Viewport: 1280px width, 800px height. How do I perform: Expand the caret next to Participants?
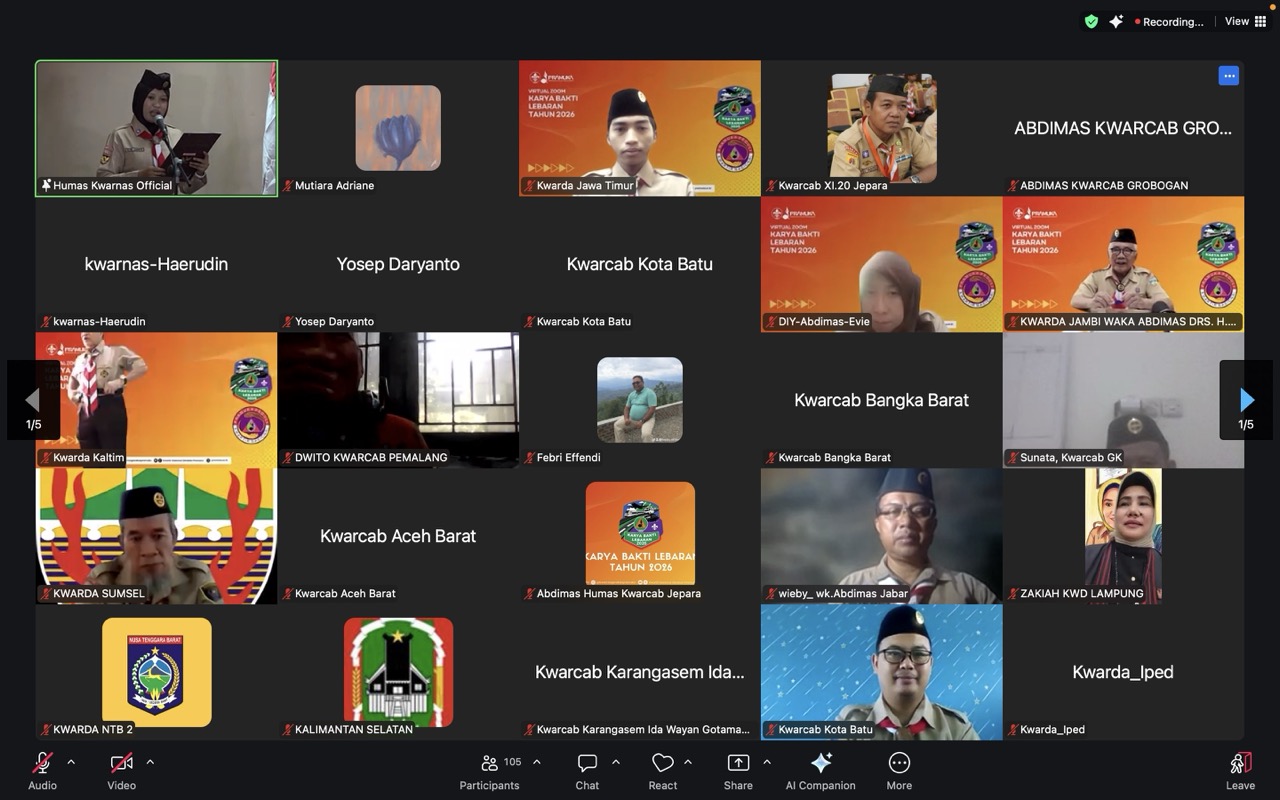(537, 762)
